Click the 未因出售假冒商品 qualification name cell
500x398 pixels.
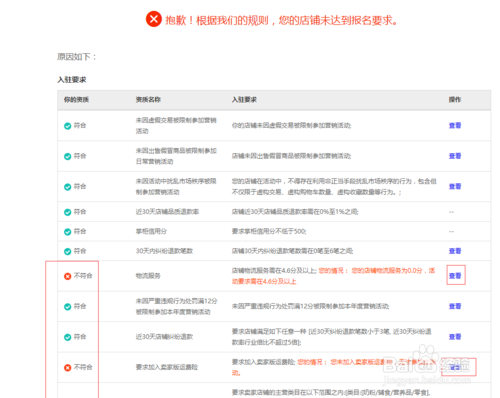coord(176,156)
